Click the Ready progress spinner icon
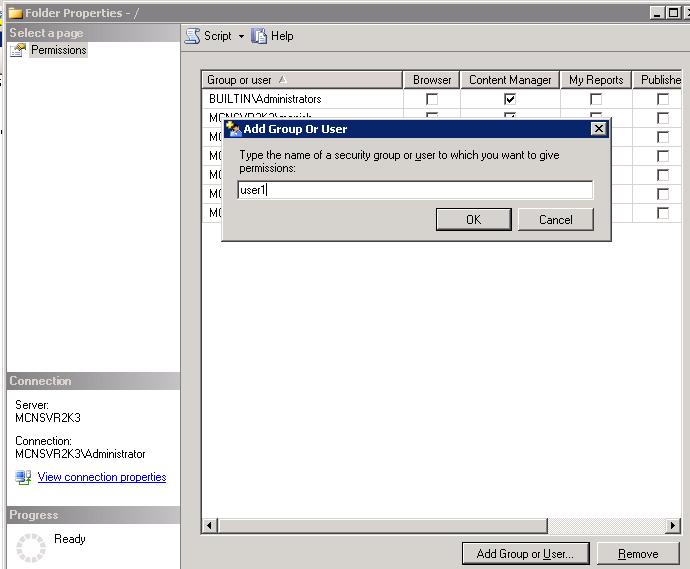This screenshot has height=569, width=690. coord(31,547)
